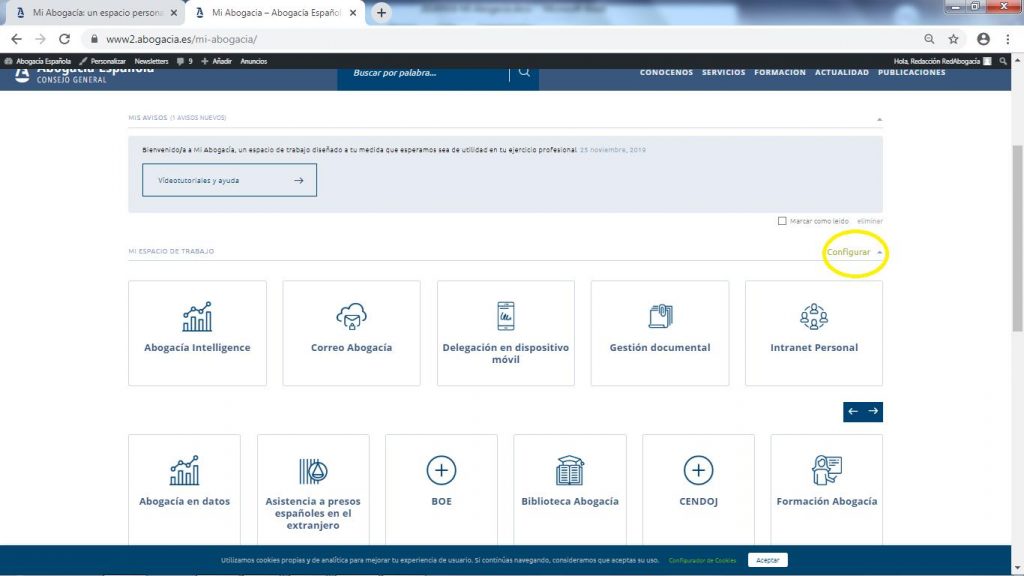This screenshot has height=576, width=1024.
Task: Collapse the Mis Avisos section arrow
Action: [x=880, y=120]
